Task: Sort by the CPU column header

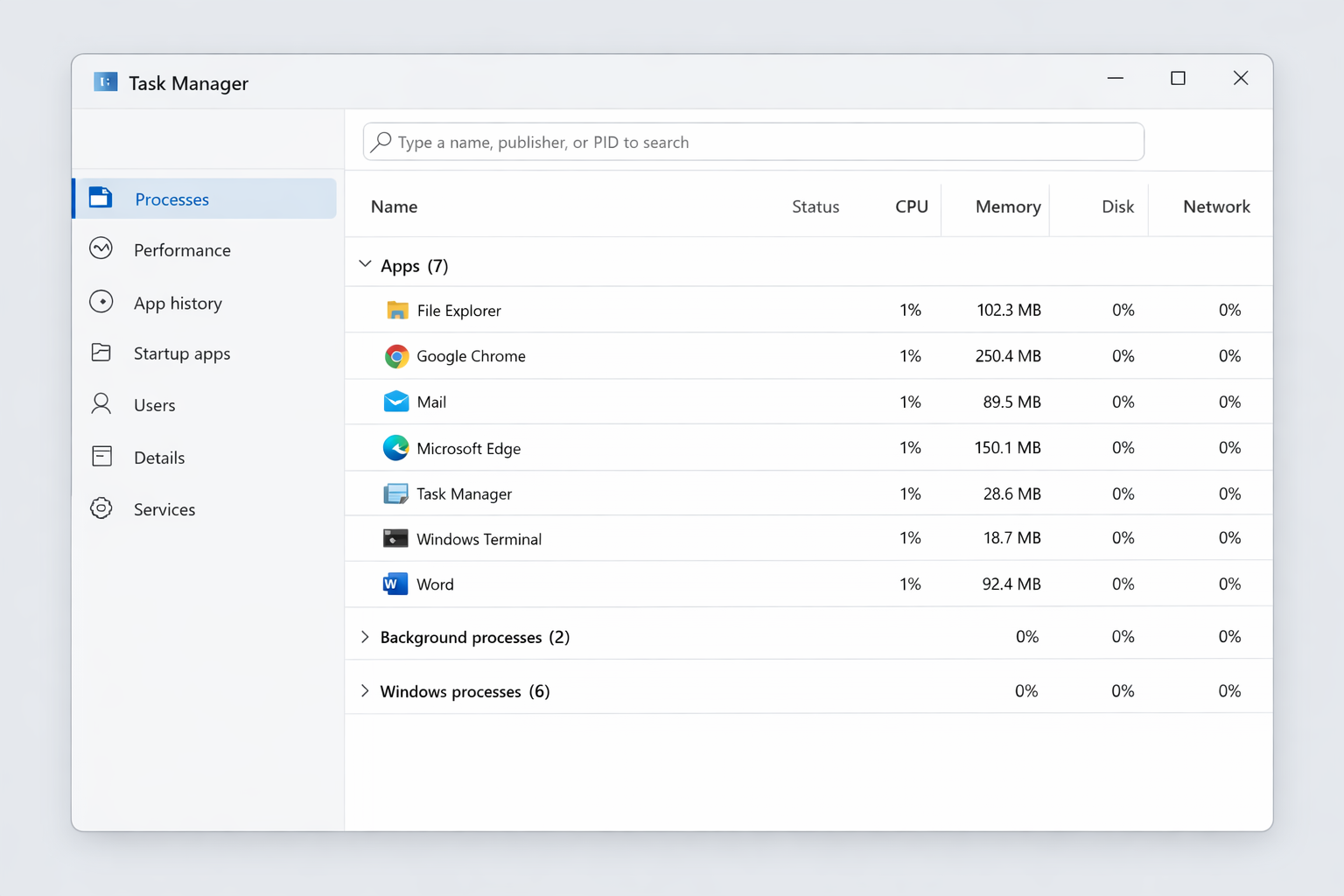Action: tap(911, 206)
